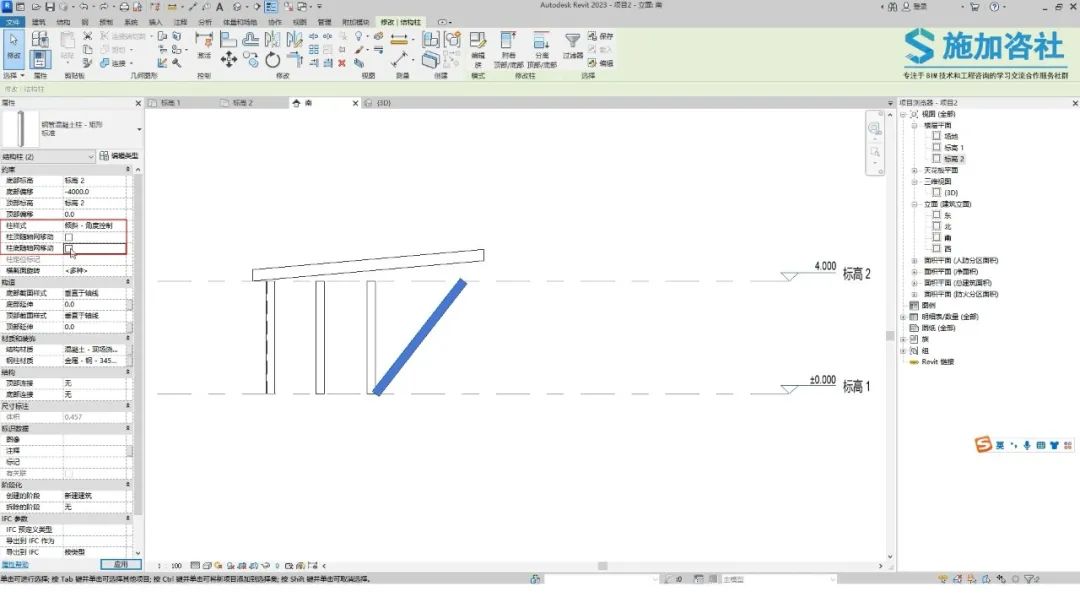Toggle the 柱底随轴网移动 checkbox
The height and width of the screenshot is (608, 1080).
pyautogui.click(x=69, y=248)
